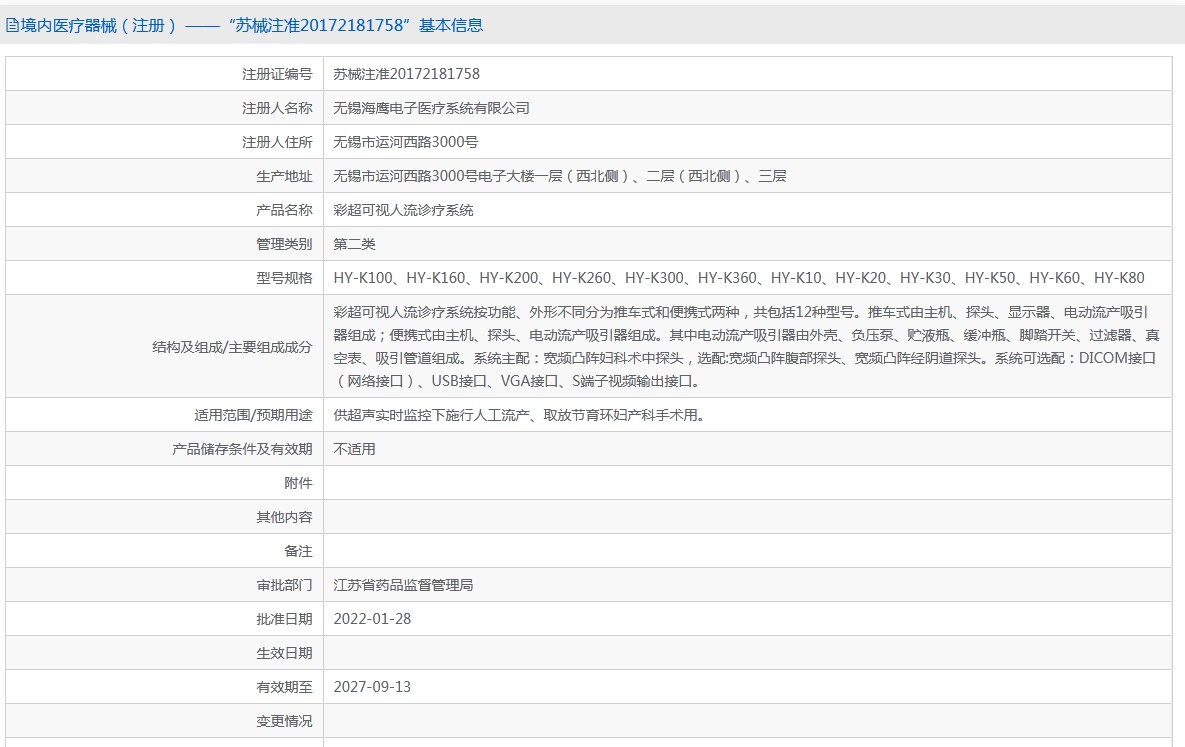
Task: Click the expiry date 2027-09-13
Action: tap(372, 687)
